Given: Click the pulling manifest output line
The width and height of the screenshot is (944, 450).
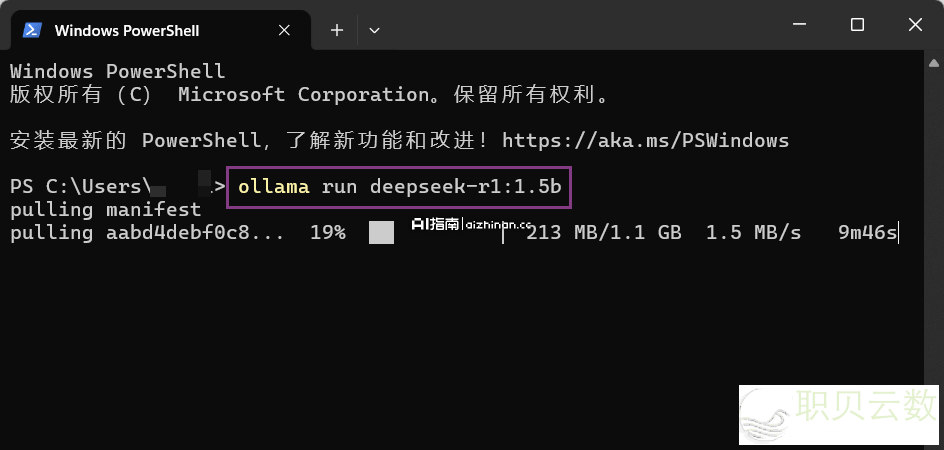Looking at the screenshot, I should click(105, 210).
